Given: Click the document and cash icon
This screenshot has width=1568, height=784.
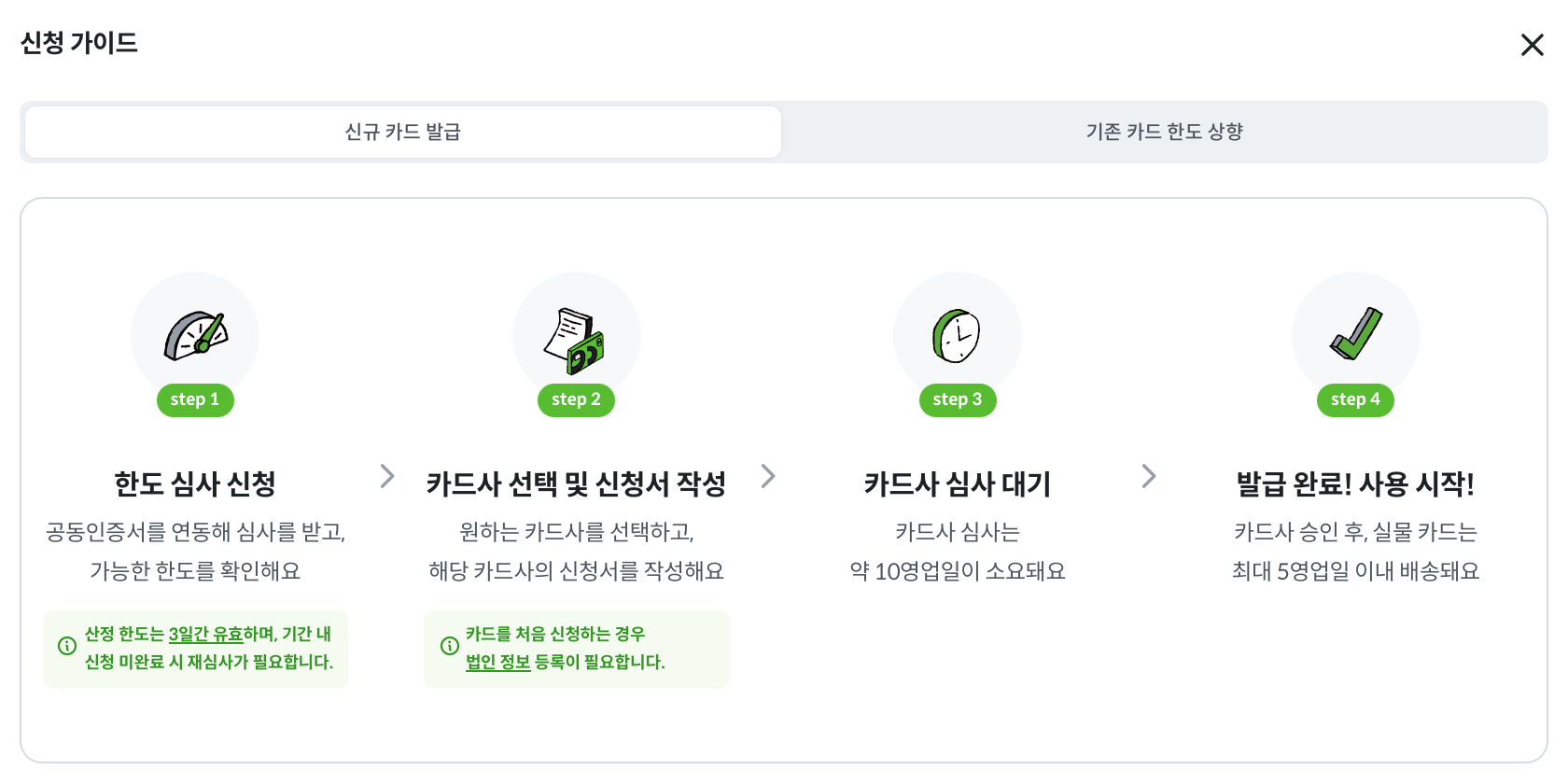Looking at the screenshot, I should 576,340.
